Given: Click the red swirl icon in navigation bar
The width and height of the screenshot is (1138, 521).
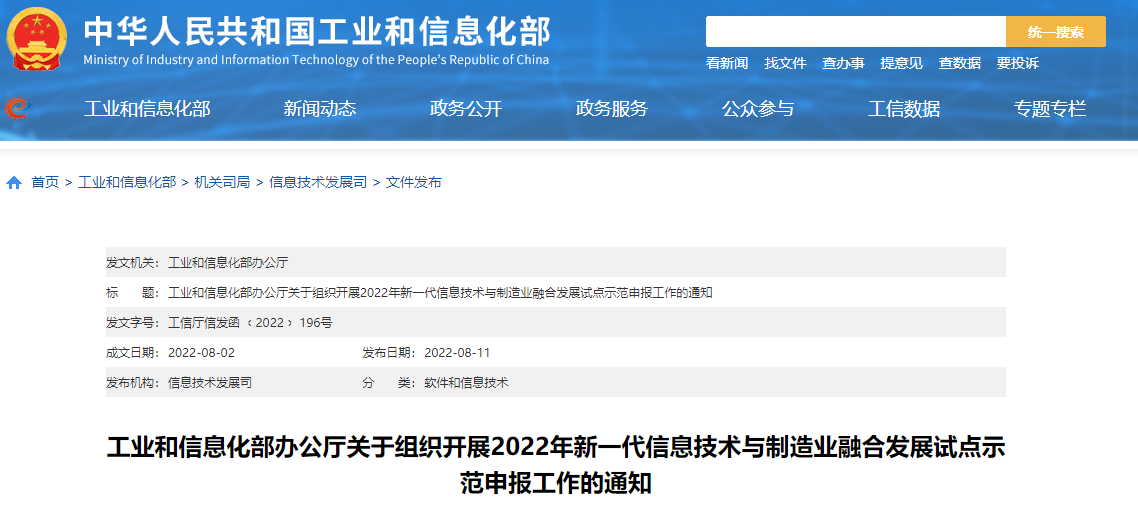Looking at the screenshot, I should pos(17,108).
